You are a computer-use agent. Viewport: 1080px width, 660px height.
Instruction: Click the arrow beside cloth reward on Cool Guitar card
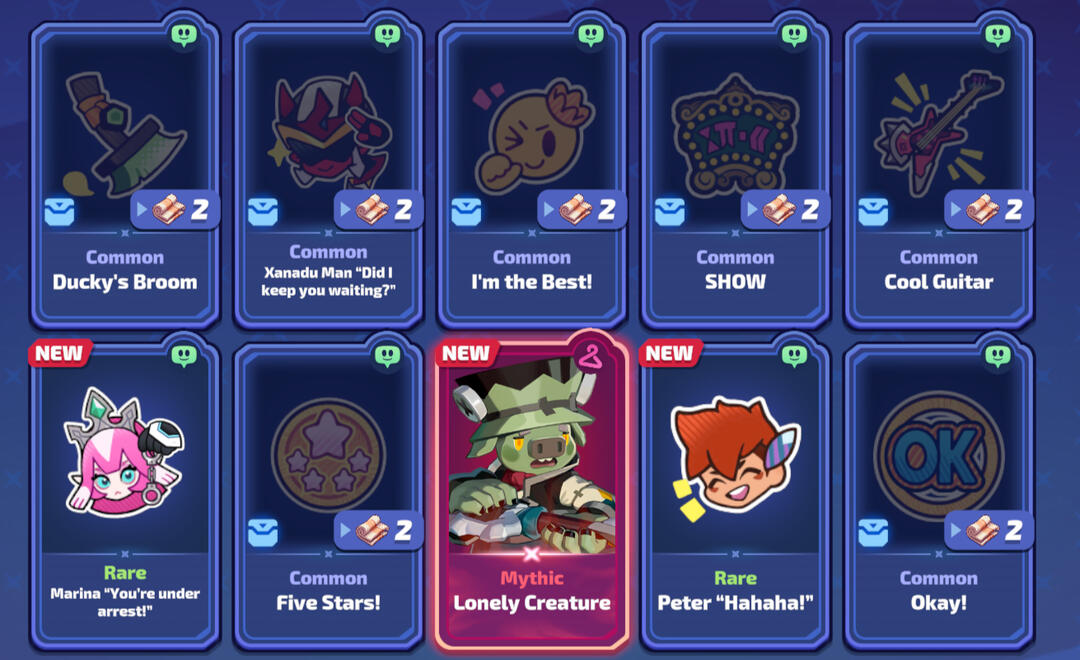(x=955, y=209)
